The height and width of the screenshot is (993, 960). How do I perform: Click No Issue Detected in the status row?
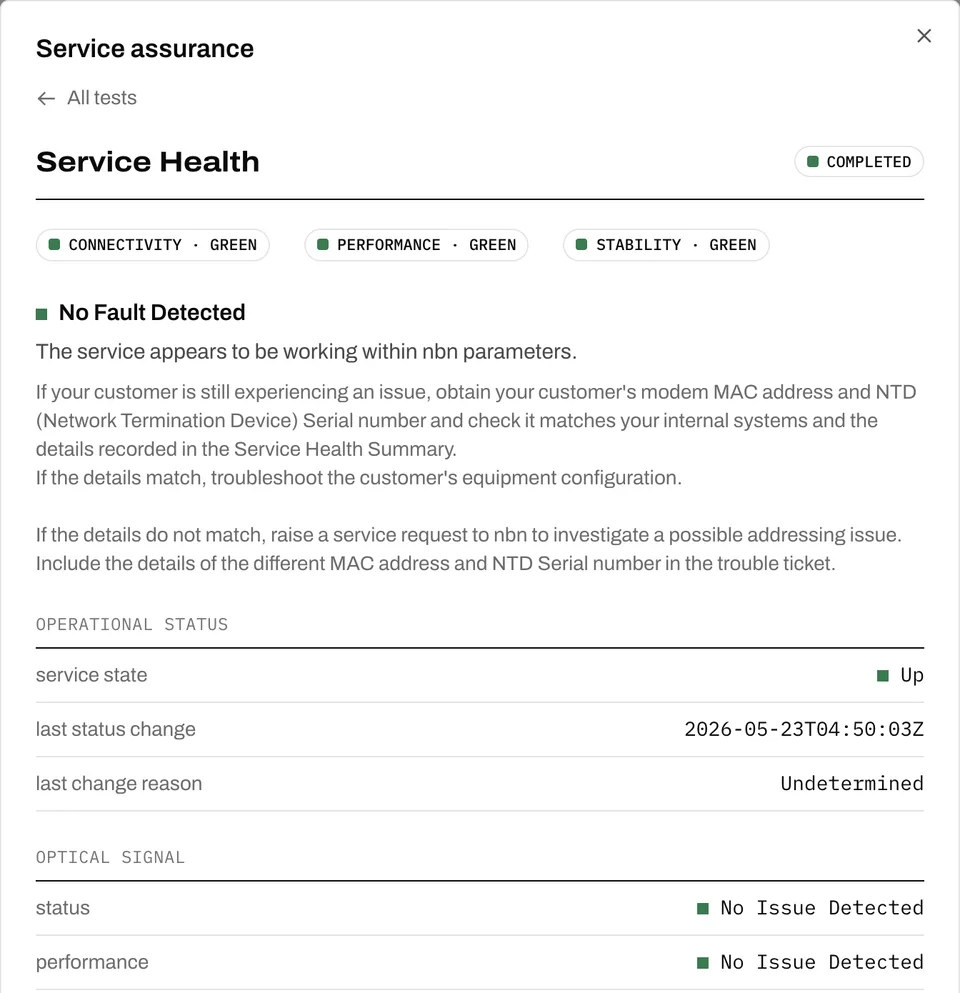point(822,908)
